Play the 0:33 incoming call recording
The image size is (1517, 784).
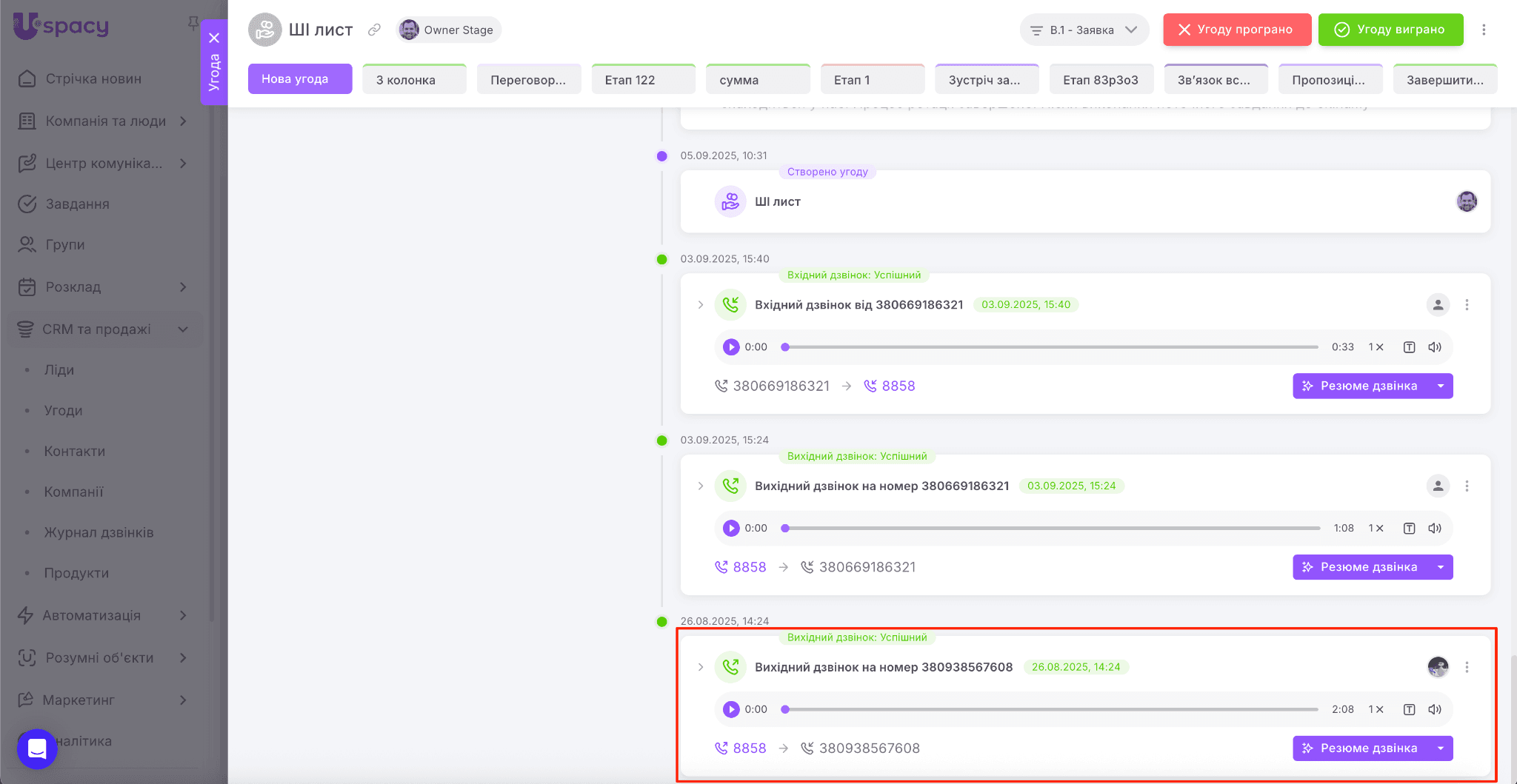coord(731,347)
